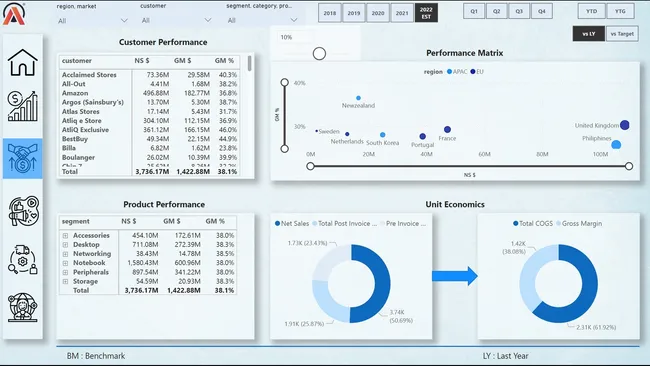Open the Supply Chain truck icon
The width and height of the screenshot is (650, 366).
22,259
